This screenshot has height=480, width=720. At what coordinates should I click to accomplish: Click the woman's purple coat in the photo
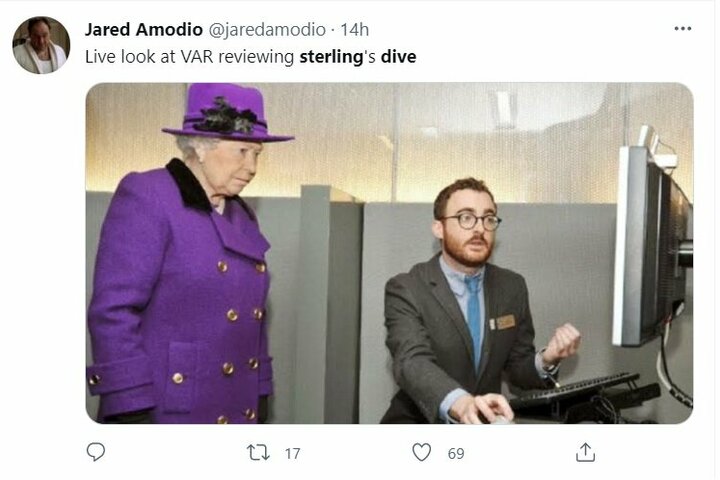(179, 294)
